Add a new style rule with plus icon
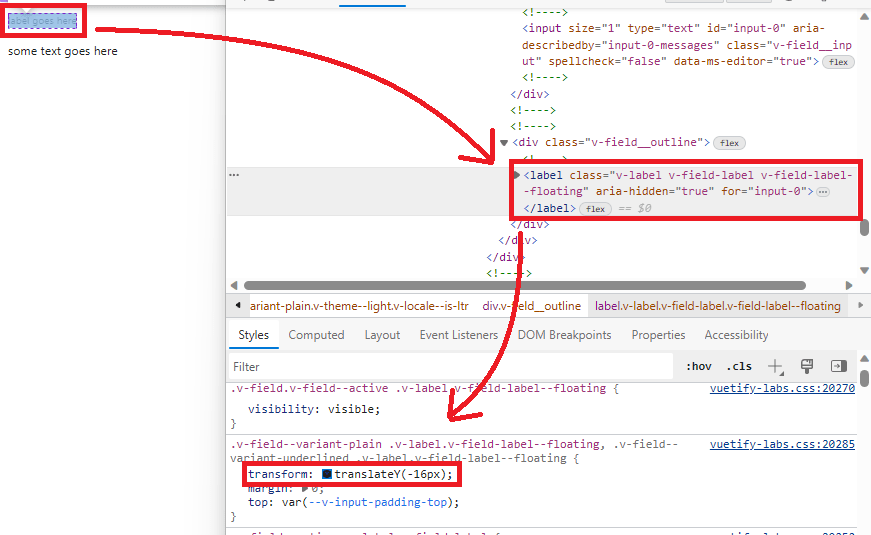The width and height of the screenshot is (871, 535). 775,366
